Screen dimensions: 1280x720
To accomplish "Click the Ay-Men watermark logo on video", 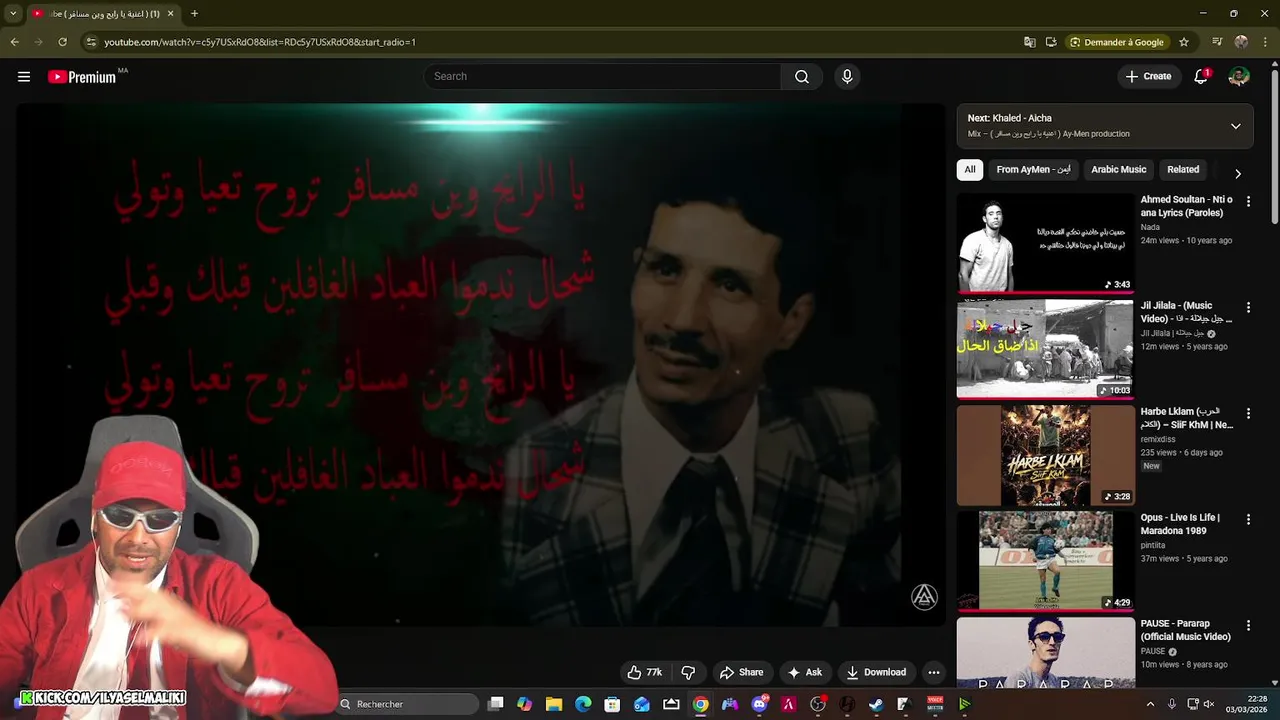I will 924,597.
